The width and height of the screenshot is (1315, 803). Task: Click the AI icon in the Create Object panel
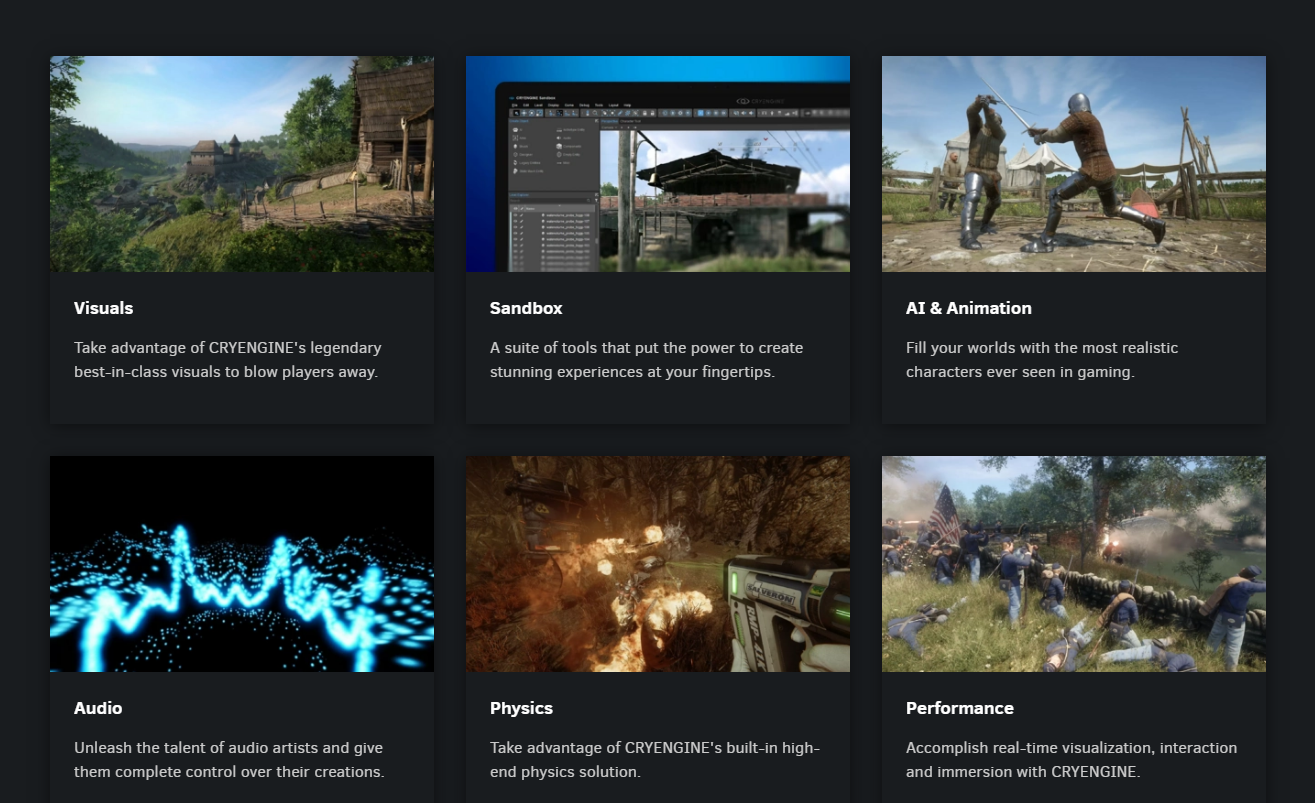(x=515, y=130)
